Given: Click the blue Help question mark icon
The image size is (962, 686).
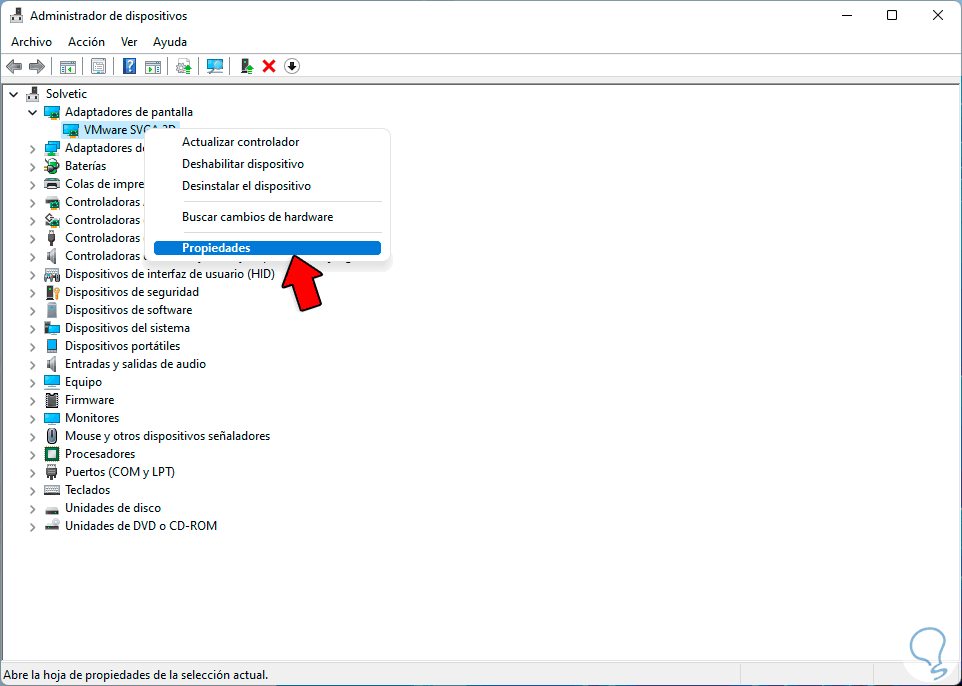Looking at the screenshot, I should point(129,66).
